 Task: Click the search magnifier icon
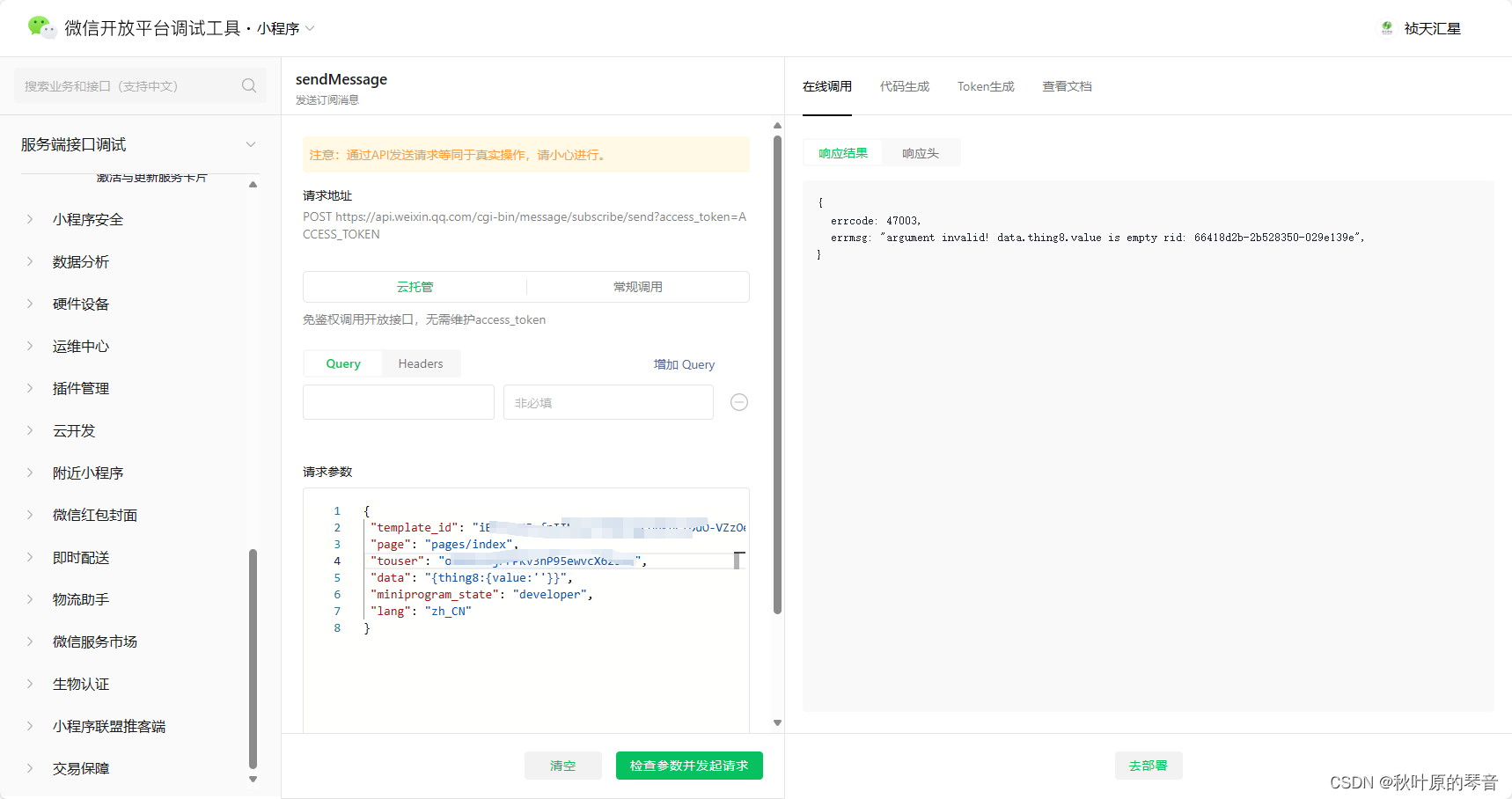[249, 85]
